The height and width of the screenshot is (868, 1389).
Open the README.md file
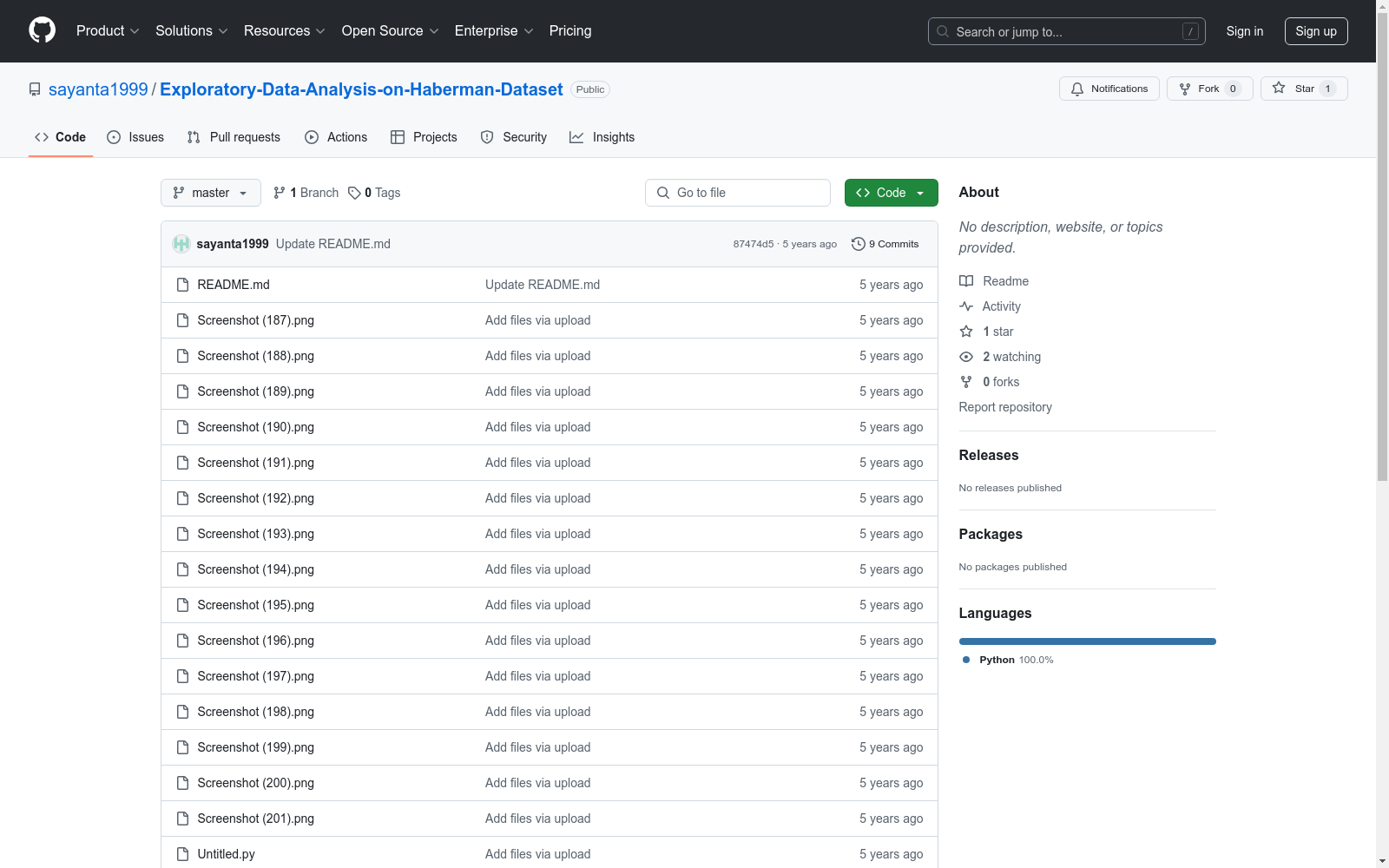234,285
